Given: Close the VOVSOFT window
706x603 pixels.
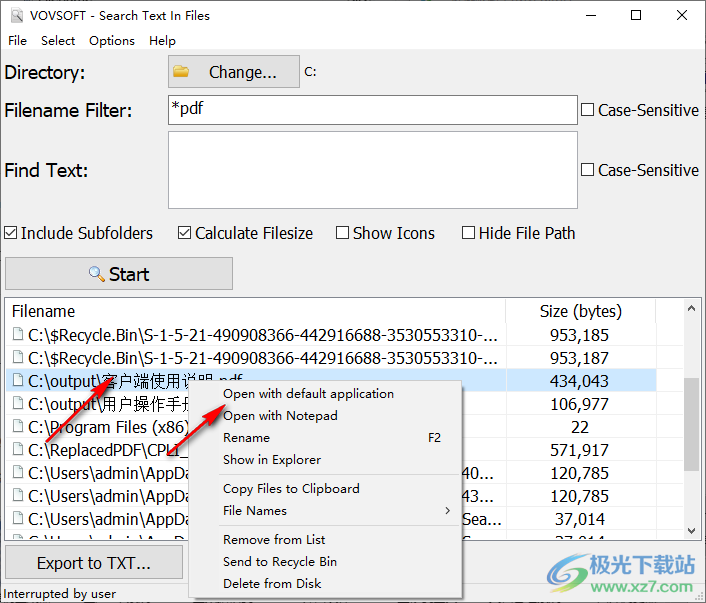Looking at the screenshot, I should click(x=682, y=15).
